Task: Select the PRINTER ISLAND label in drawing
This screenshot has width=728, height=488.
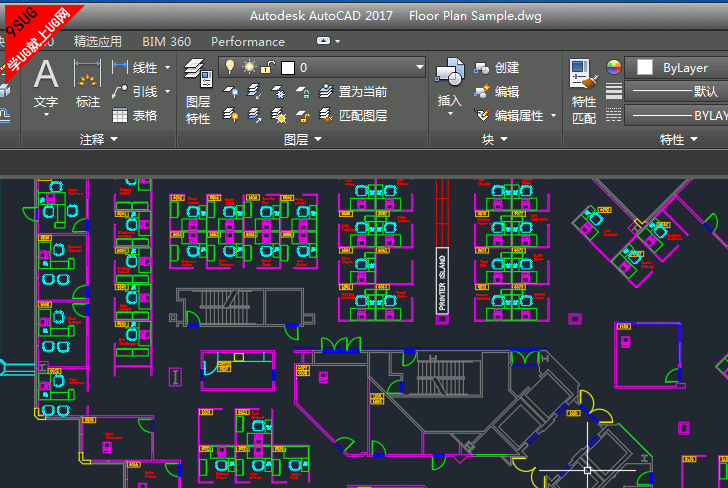Action: tap(442, 282)
